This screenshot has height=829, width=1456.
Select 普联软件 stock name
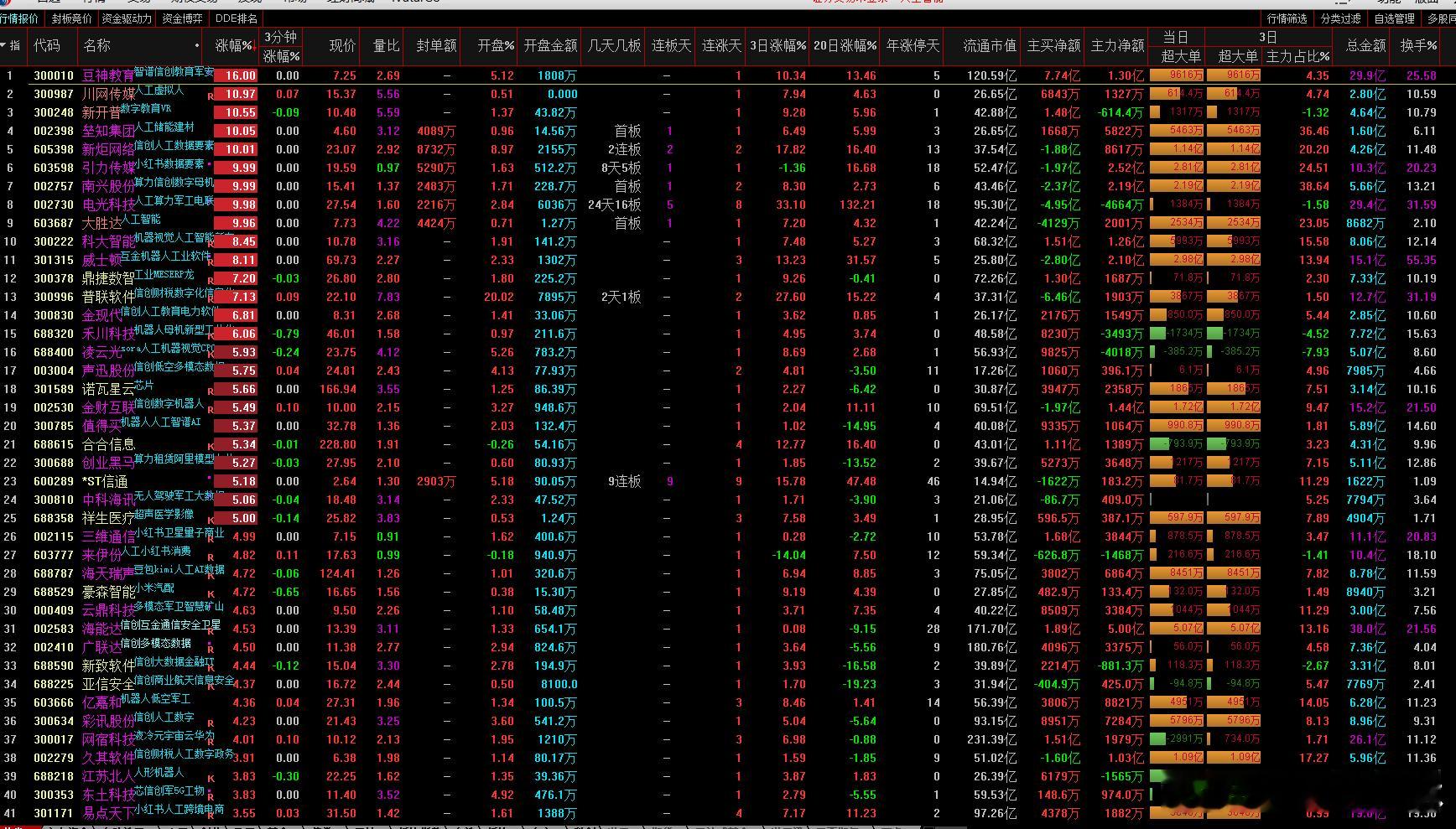108,297
